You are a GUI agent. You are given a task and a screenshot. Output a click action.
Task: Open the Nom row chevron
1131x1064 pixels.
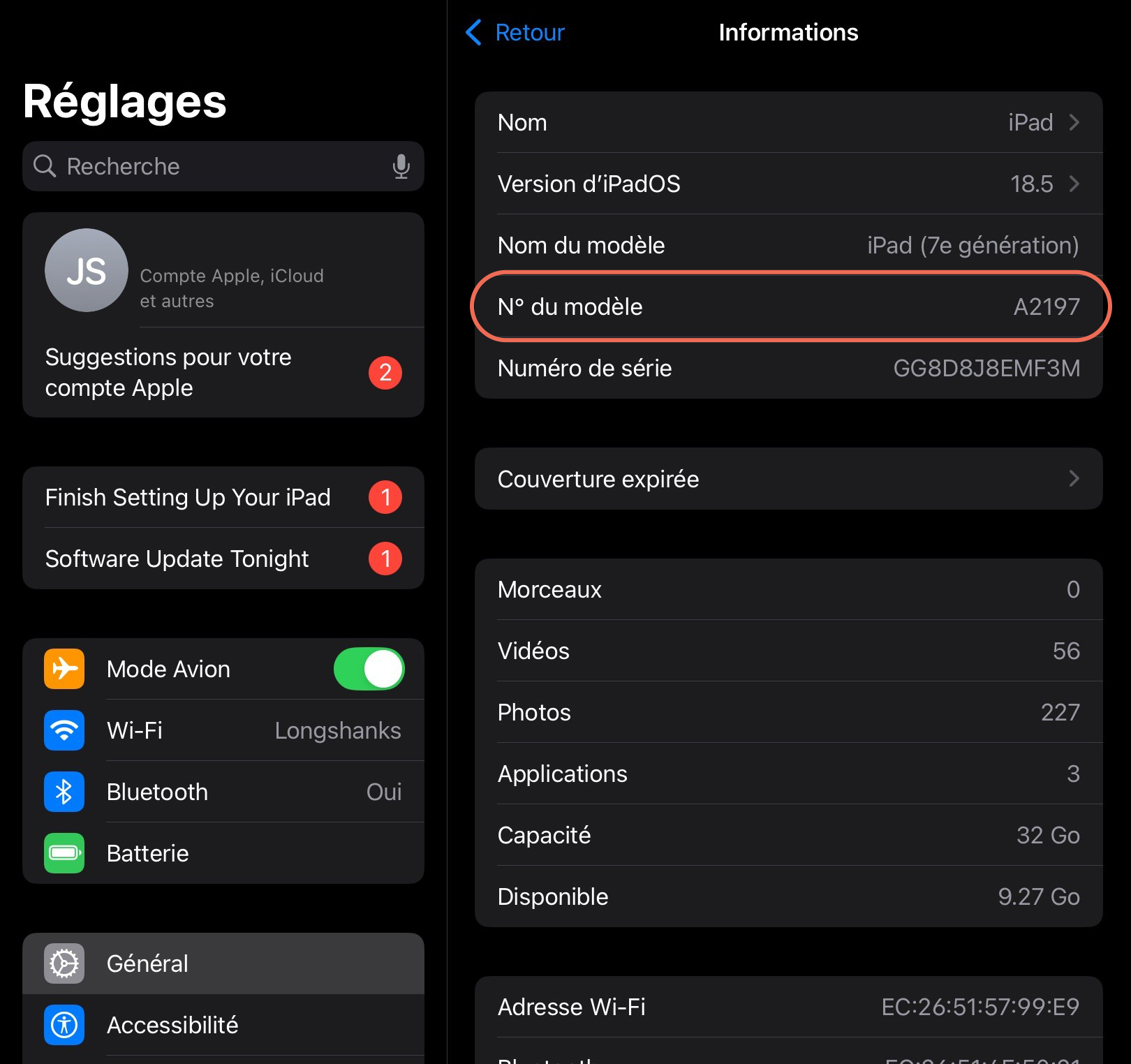click(x=1074, y=122)
